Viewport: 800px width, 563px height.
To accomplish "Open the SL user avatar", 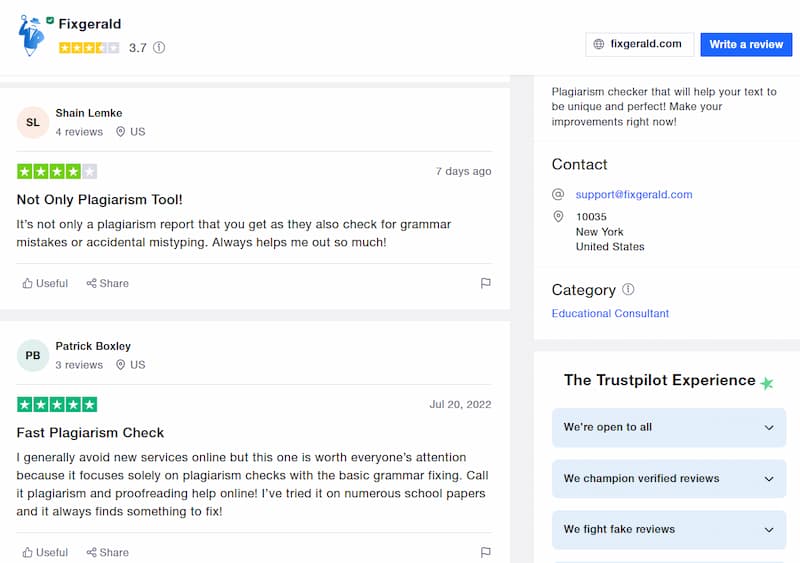I will (x=33, y=123).
